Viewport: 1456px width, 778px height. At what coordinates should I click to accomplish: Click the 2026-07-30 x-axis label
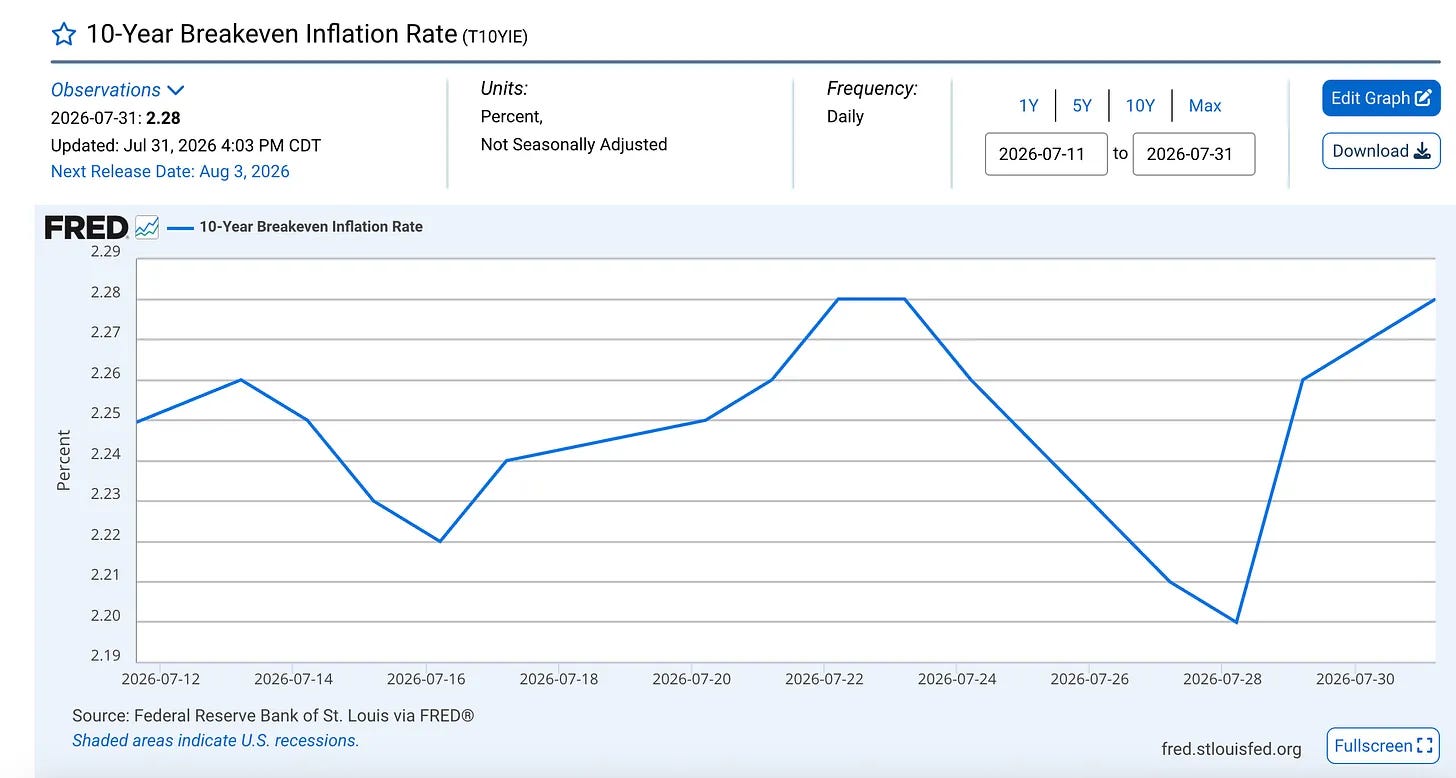1355,679
